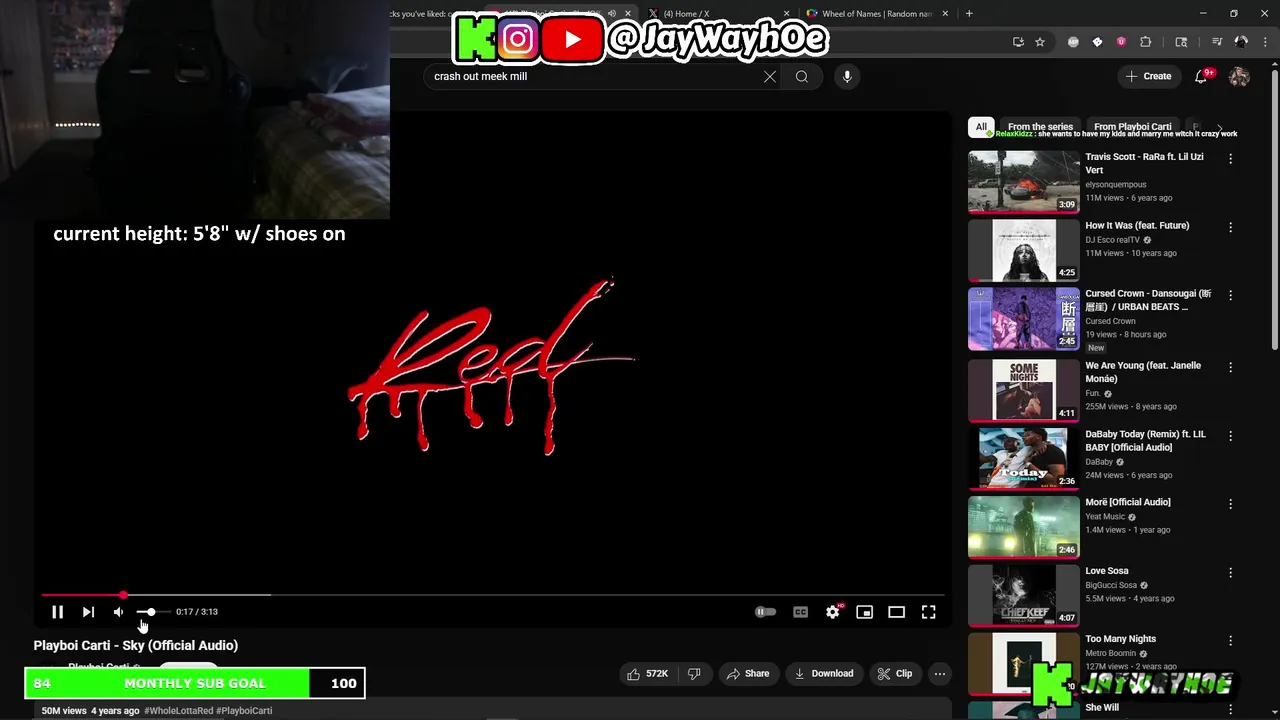Open options for Love Sosa

[1230, 573]
